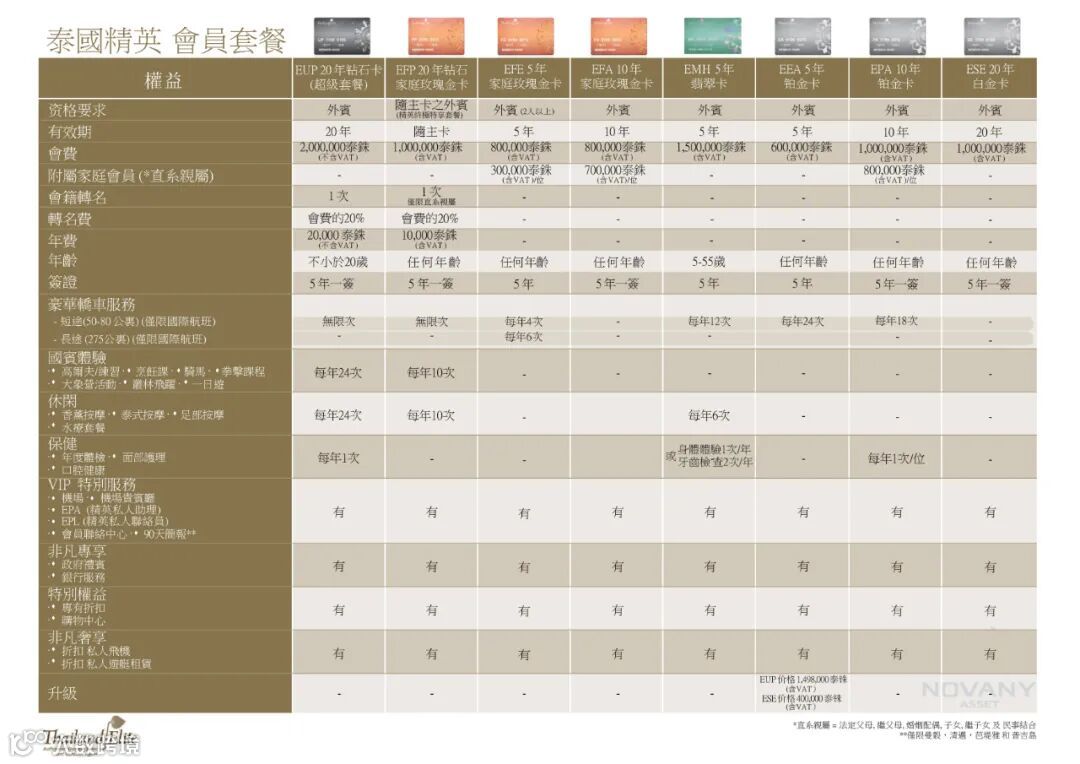Click the 升級 row label

pos(63,694)
